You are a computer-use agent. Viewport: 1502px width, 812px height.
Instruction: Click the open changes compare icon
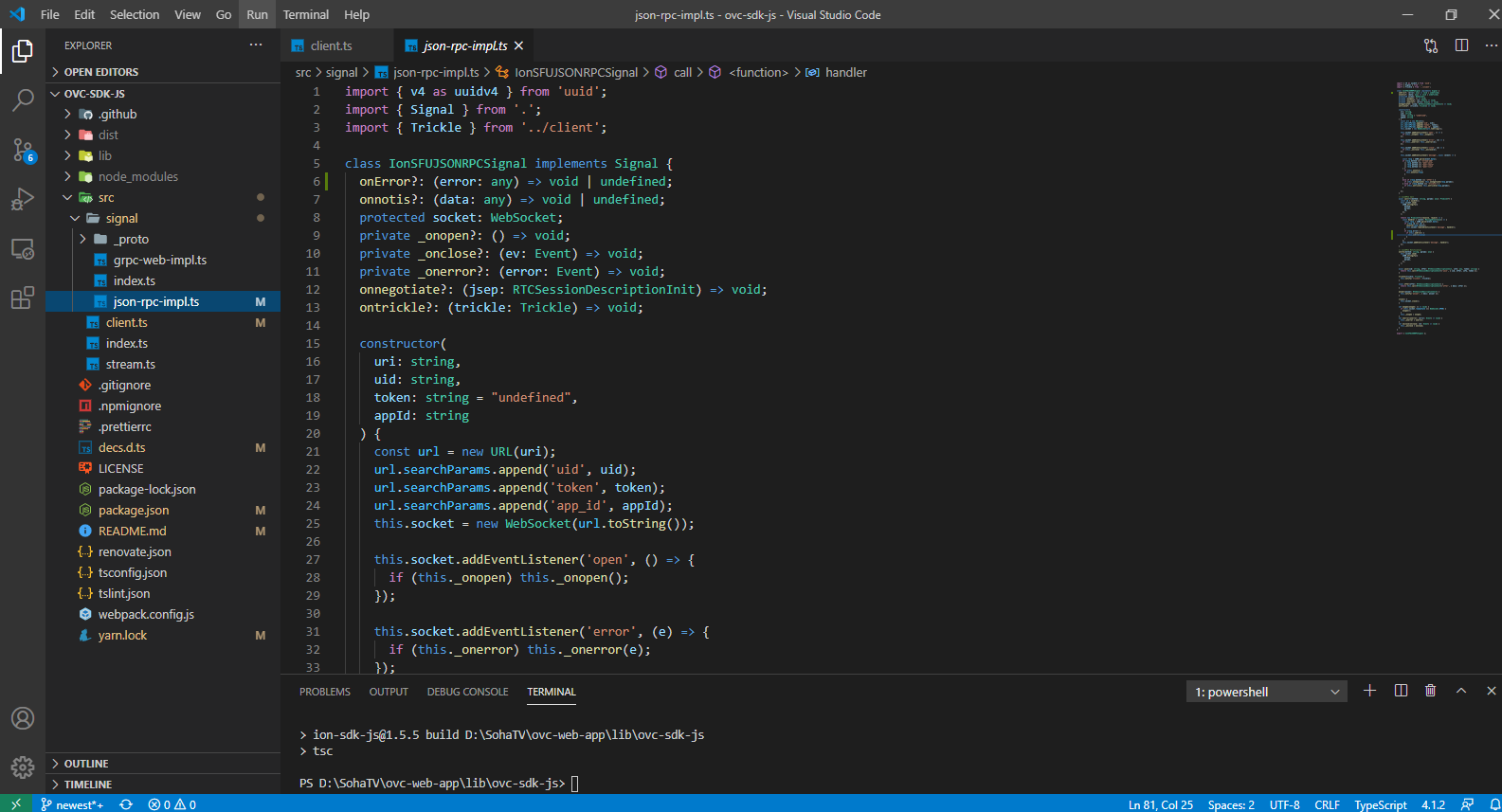click(1431, 45)
